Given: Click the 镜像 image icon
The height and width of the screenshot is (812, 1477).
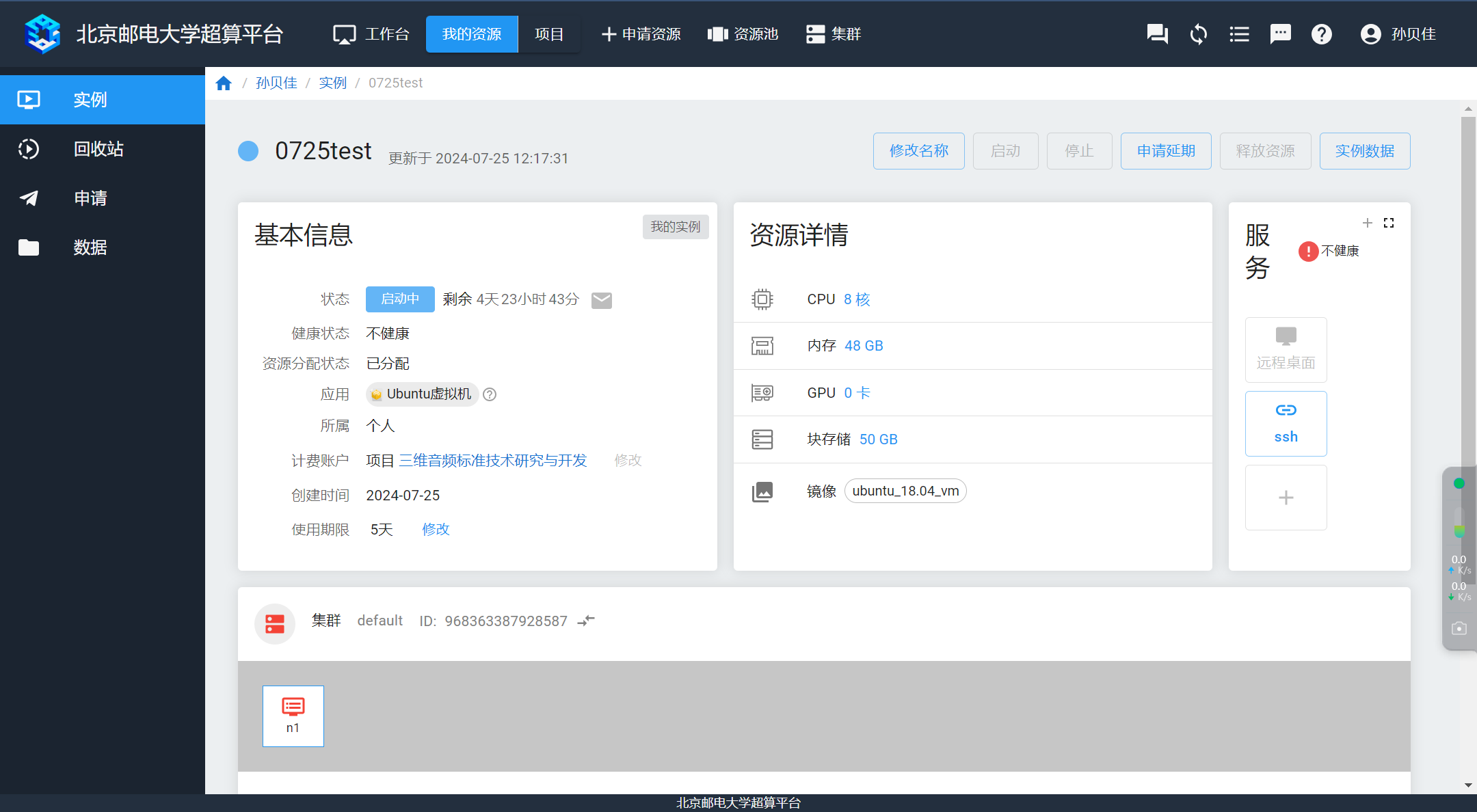Looking at the screenshot, I should click(x=762, y=492).
